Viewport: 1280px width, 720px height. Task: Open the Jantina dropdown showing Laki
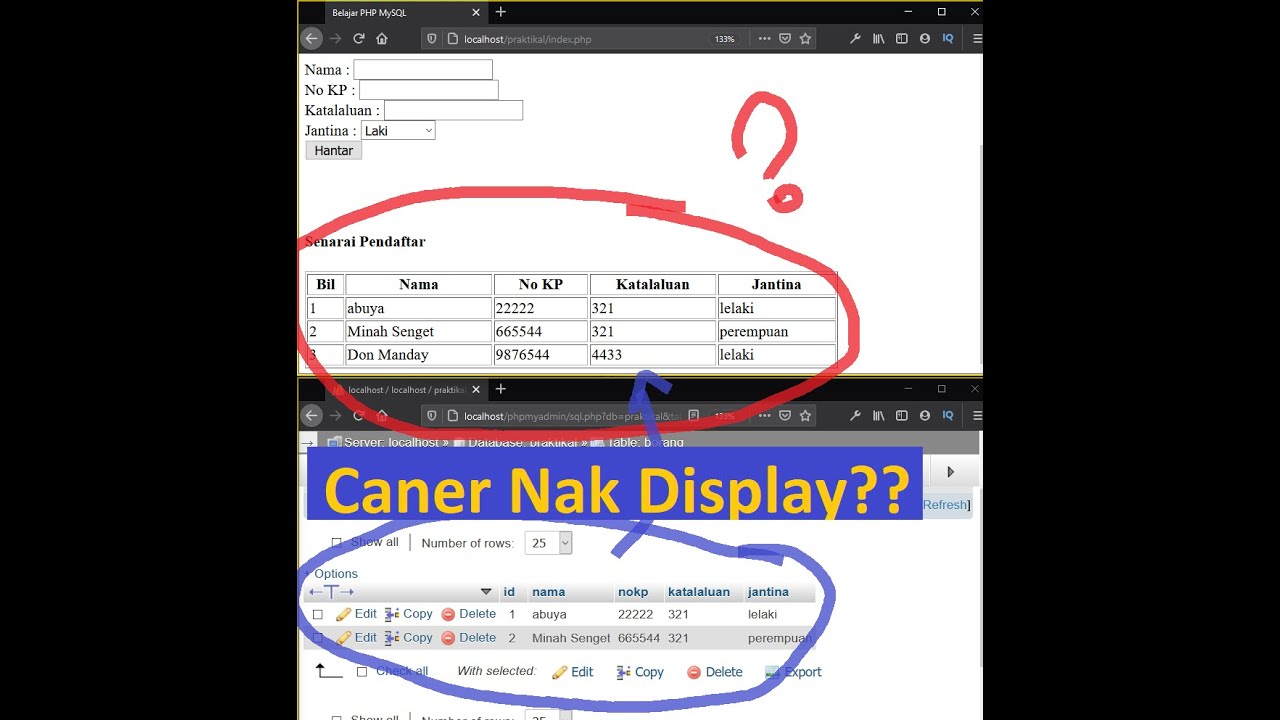tap(398, 131)
